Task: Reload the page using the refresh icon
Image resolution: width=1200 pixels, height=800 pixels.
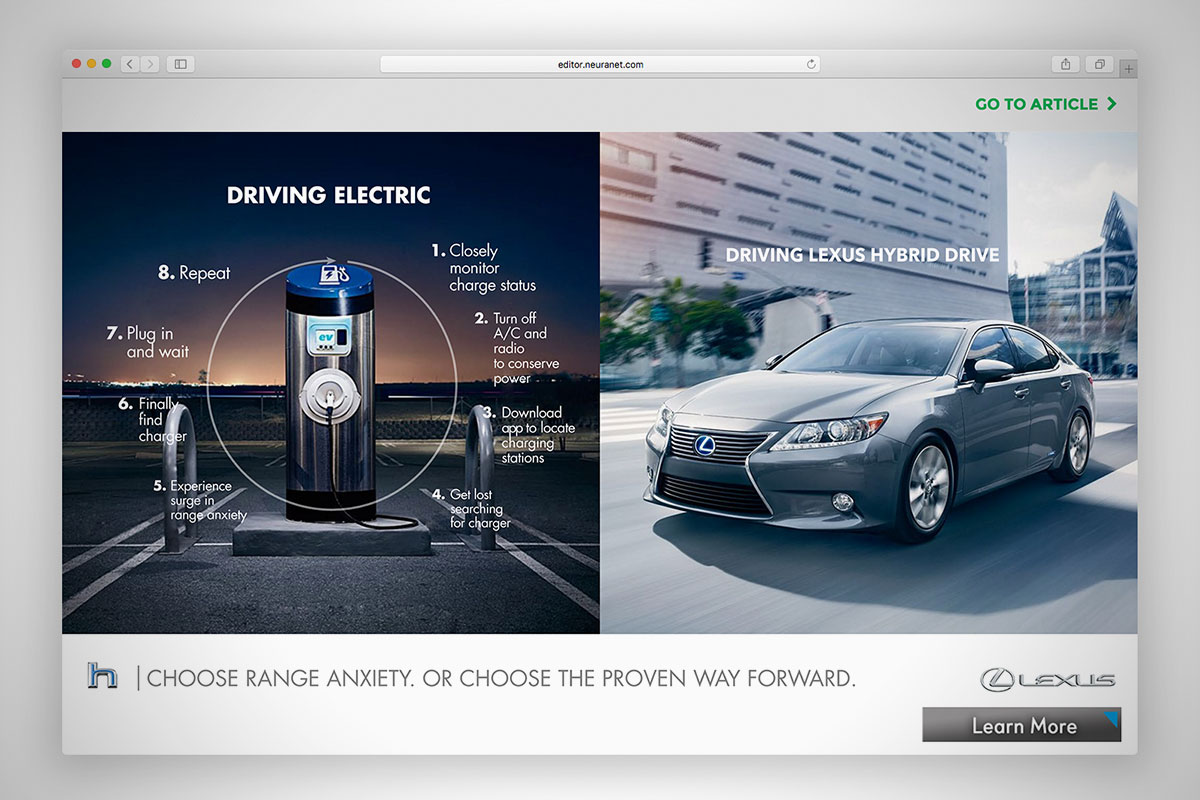Action: tap(811, 64)
